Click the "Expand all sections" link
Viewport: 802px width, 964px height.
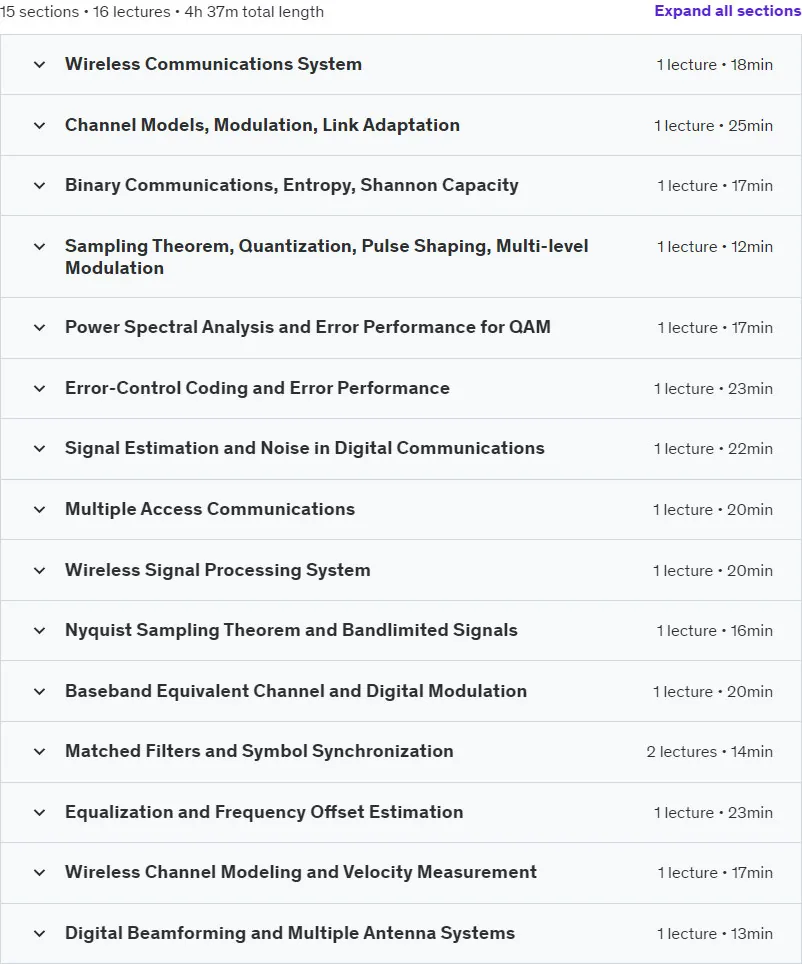(x=728, y=11)
